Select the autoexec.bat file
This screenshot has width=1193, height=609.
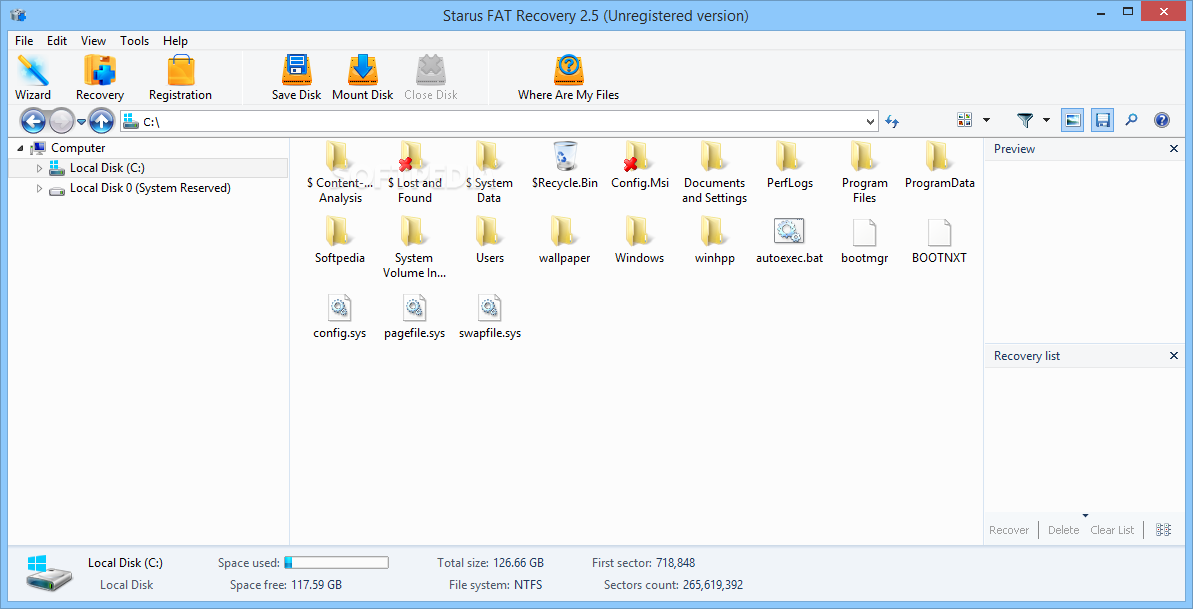[789, 241]
